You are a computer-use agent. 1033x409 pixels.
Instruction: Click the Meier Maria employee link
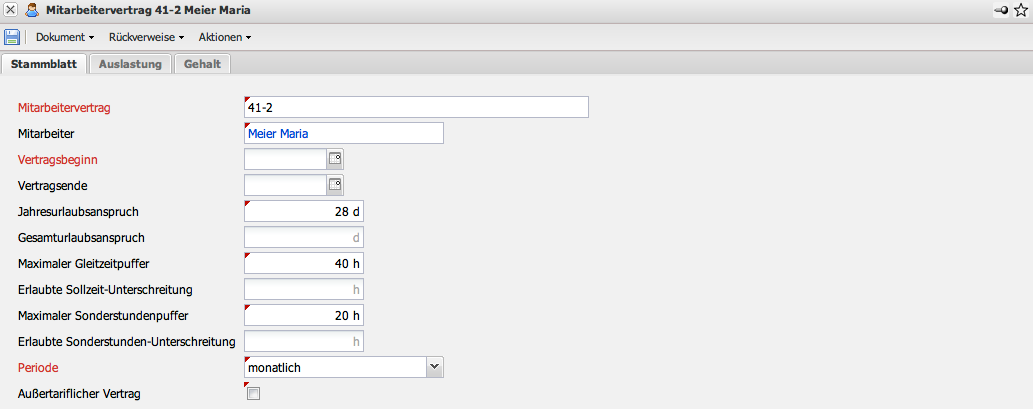click(x=279, y=133)
